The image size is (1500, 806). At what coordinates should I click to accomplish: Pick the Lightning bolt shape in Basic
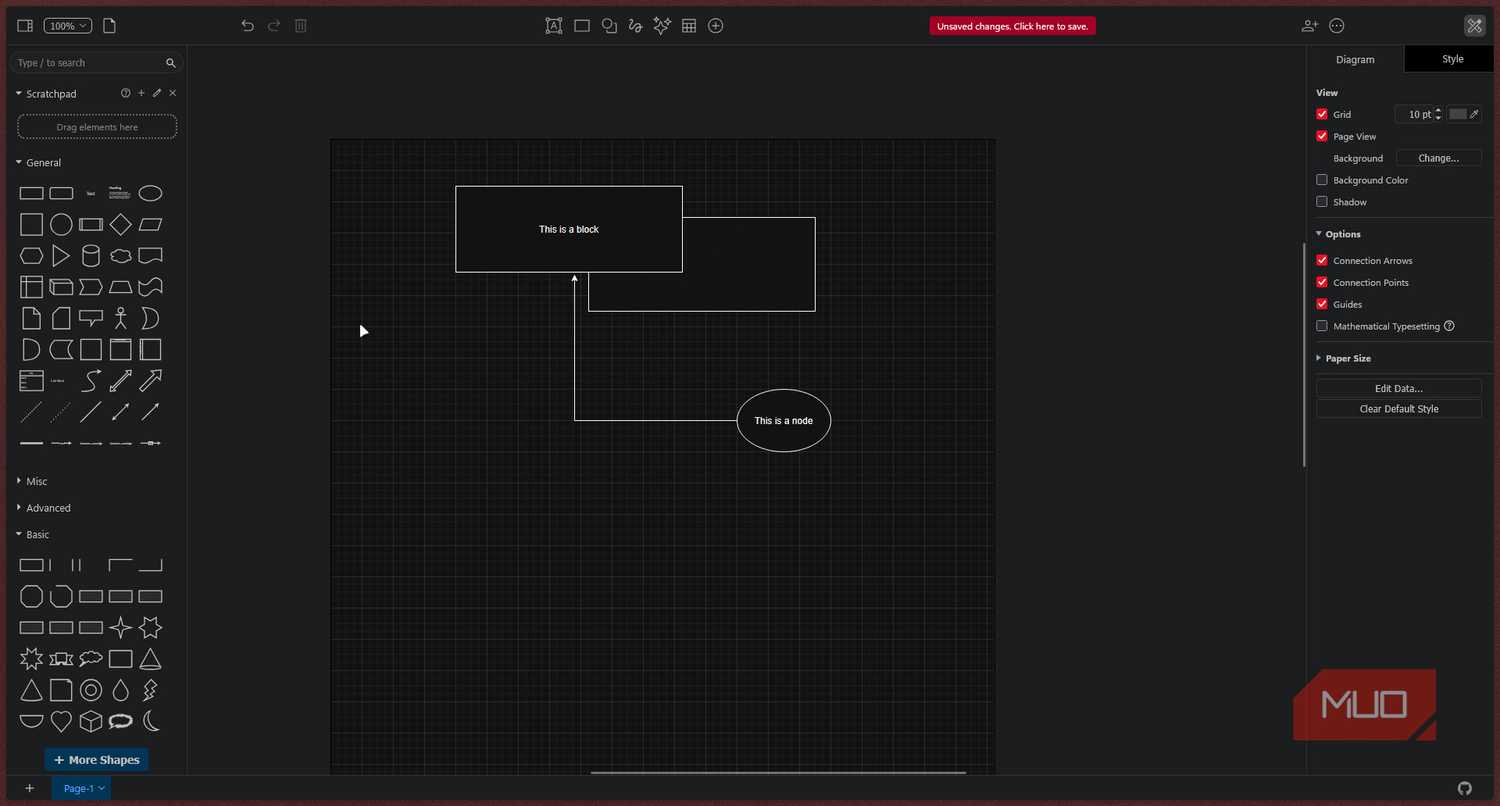(150, 690)
